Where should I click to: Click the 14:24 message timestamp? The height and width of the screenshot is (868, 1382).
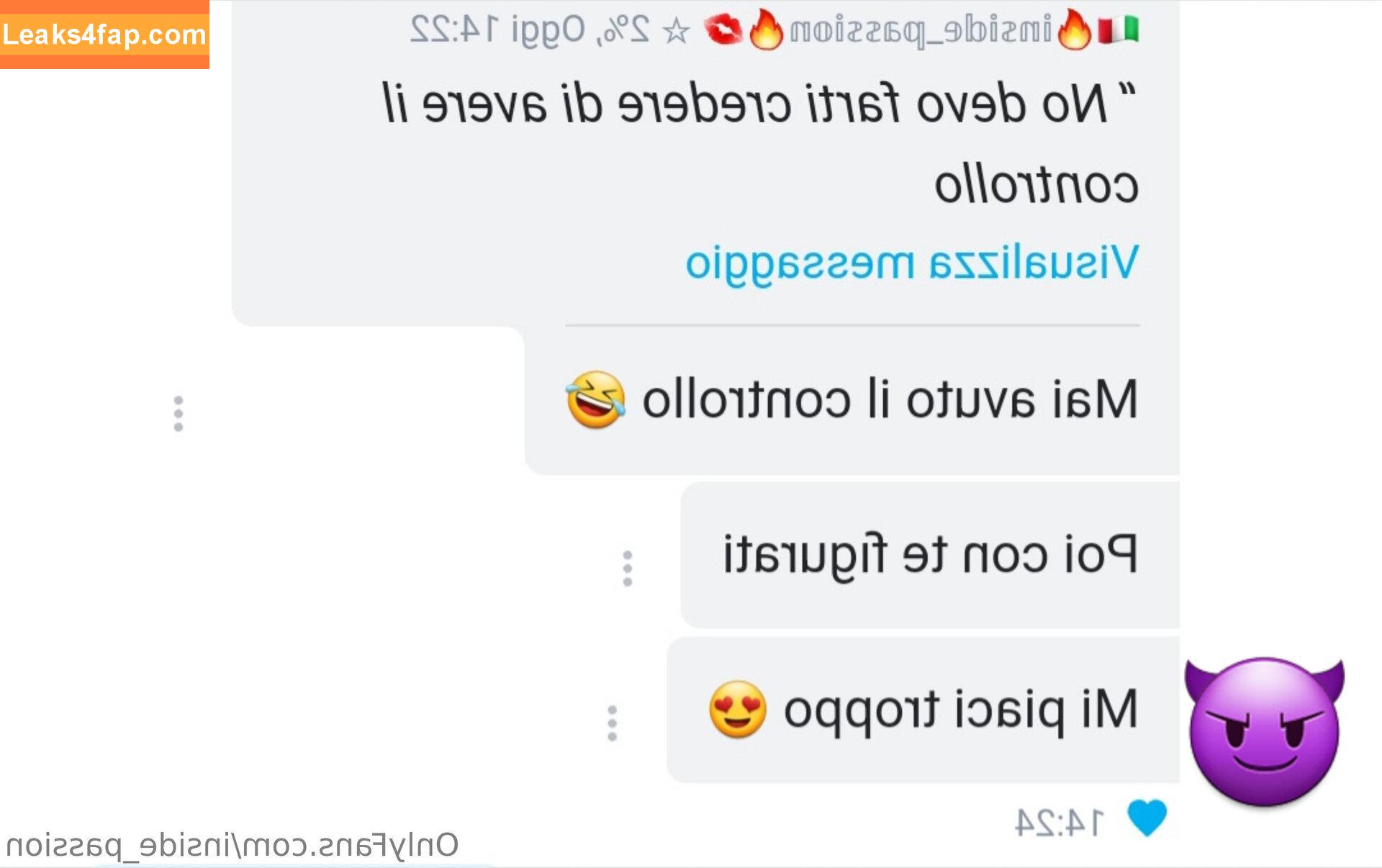click(1059, 822)
